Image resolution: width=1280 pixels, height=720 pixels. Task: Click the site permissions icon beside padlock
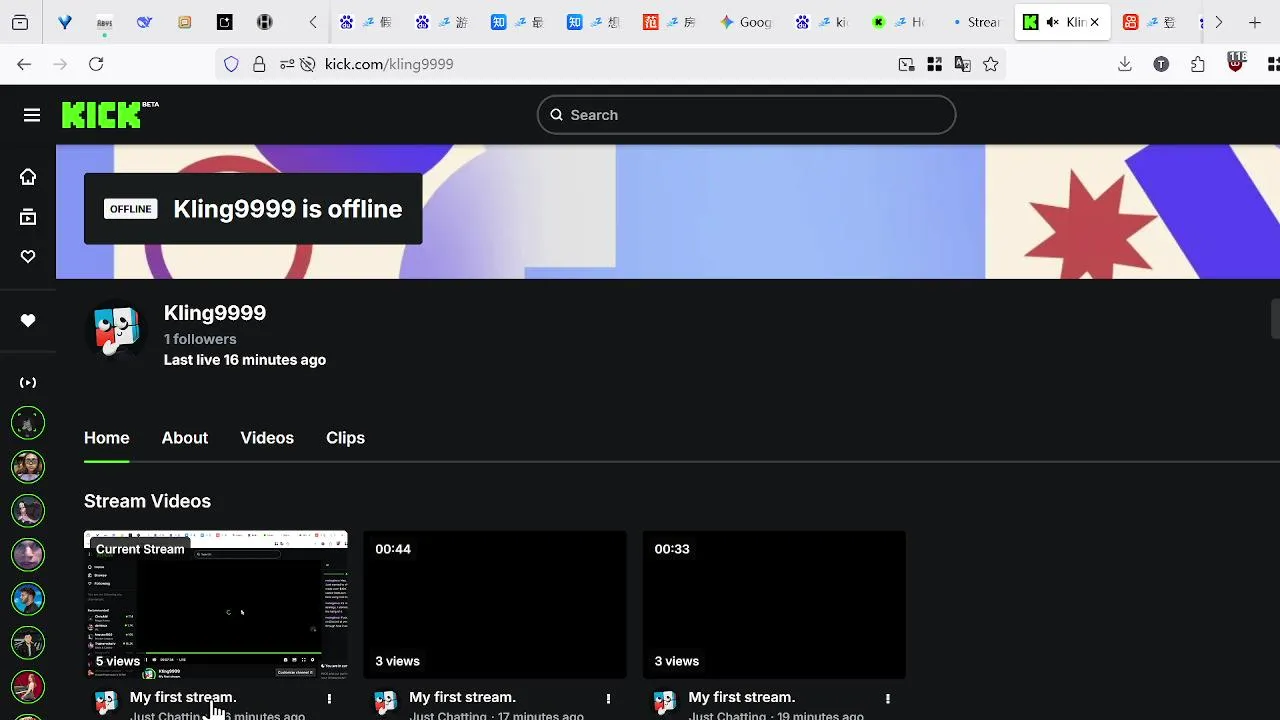(287, 64)
